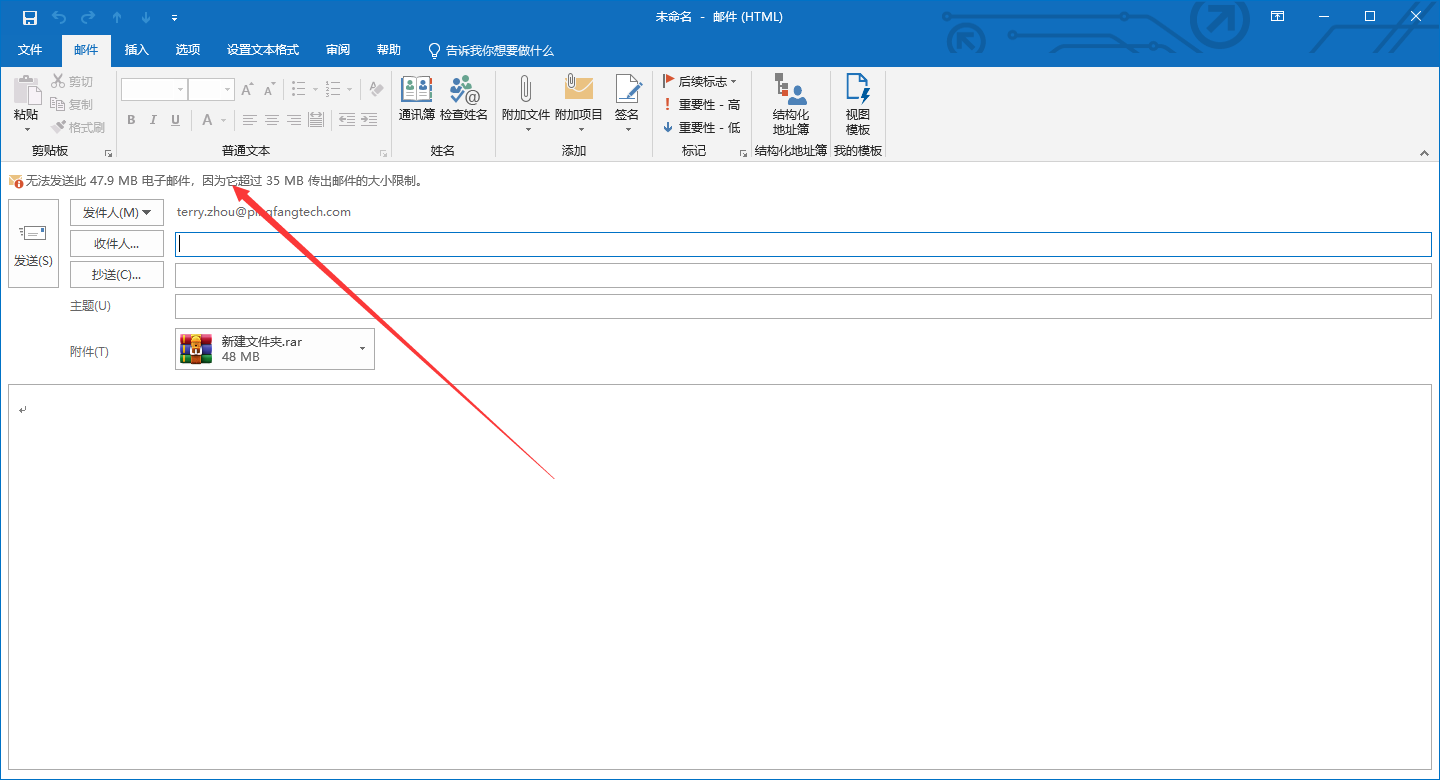1440x780 pixels.
Task: Click the 复制 copy button
Action: [72, 105]
